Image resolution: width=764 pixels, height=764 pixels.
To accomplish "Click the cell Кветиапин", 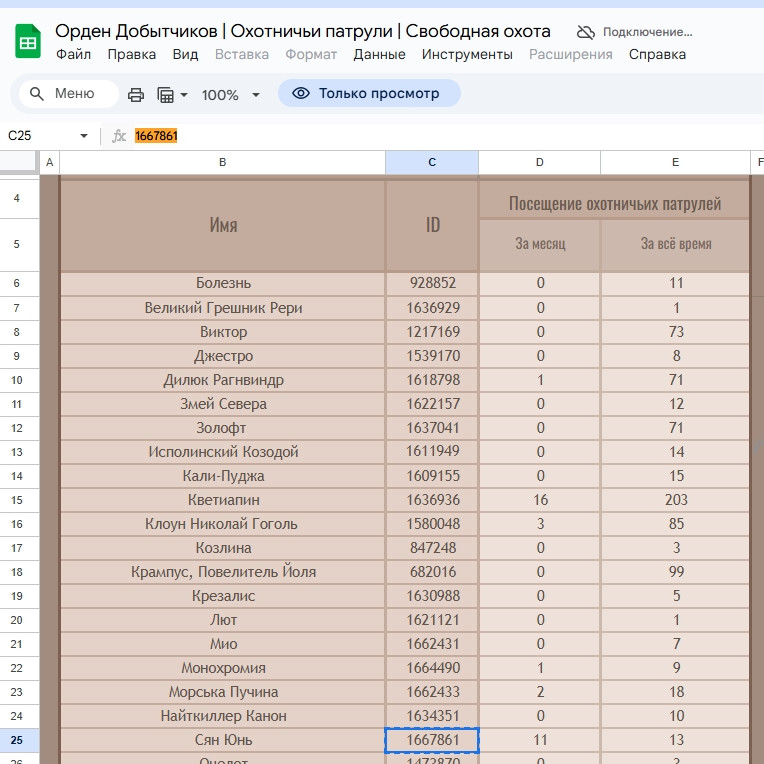I will click(x=223, y=500).
